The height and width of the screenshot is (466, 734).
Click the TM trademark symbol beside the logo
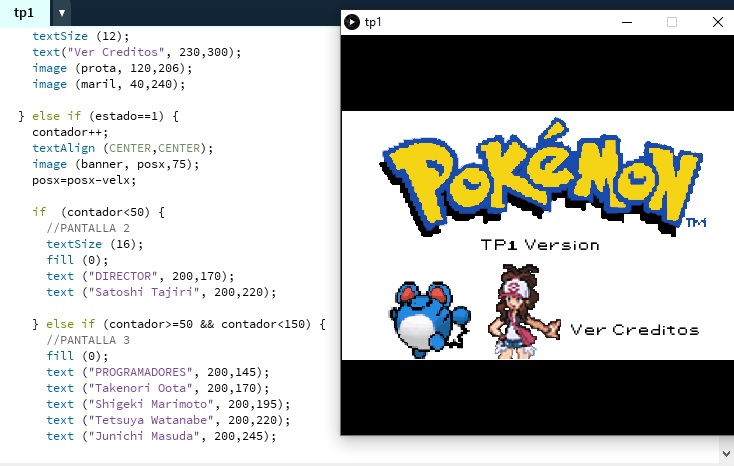(x=696, y=223)
